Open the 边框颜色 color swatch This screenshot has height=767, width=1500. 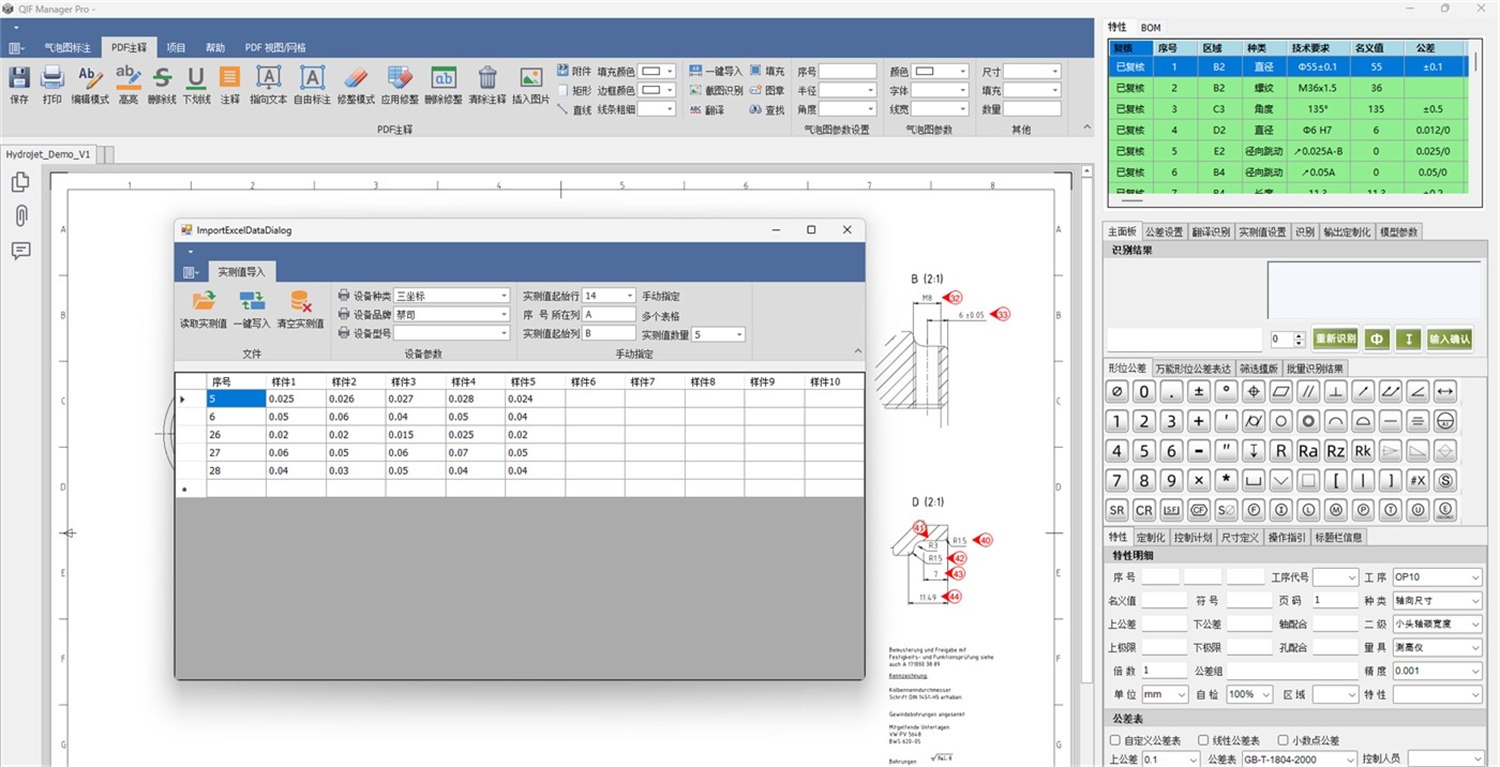[x=657, y=90]
